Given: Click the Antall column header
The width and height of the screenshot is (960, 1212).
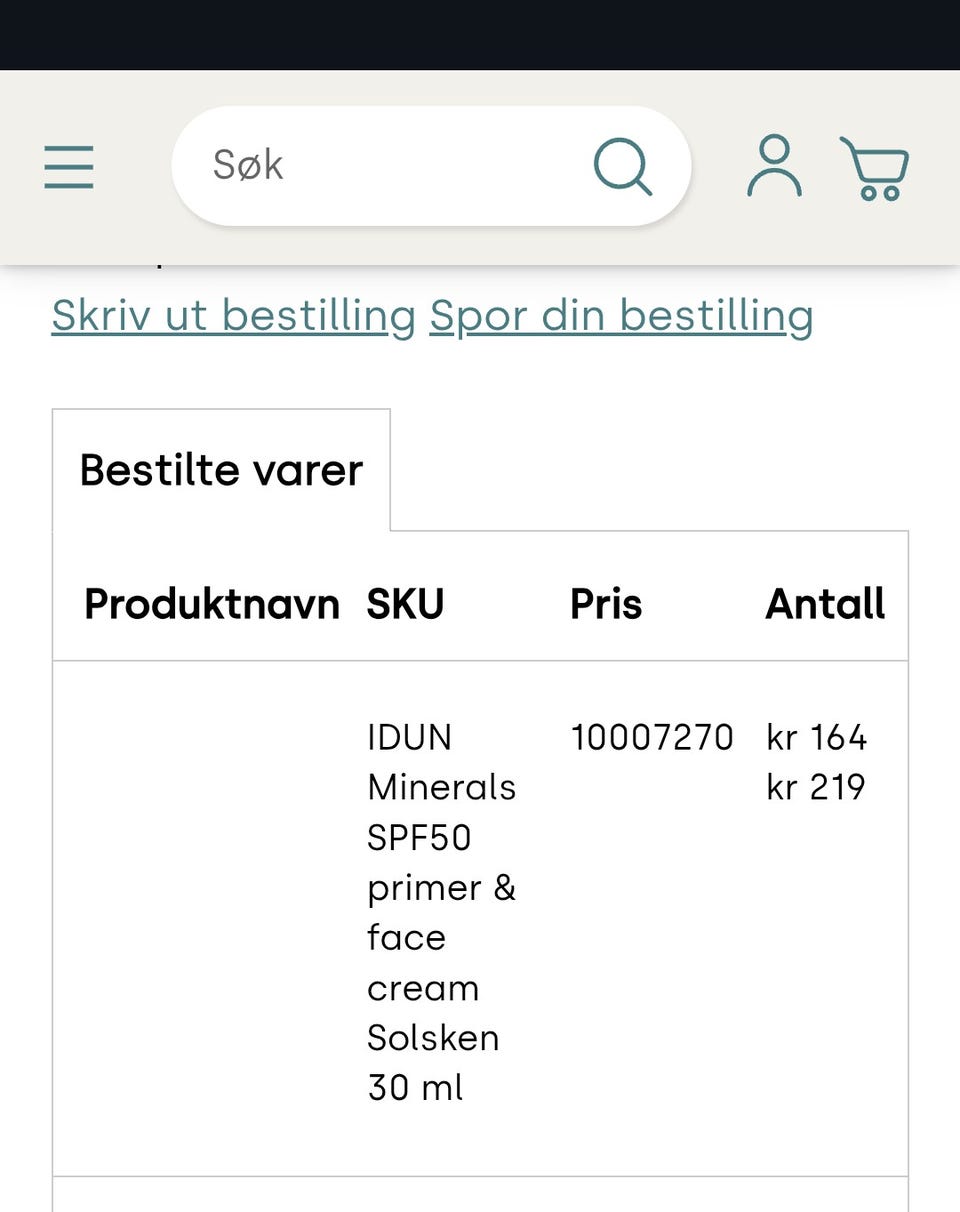Looking at the screenshot, I should [825, 604].
